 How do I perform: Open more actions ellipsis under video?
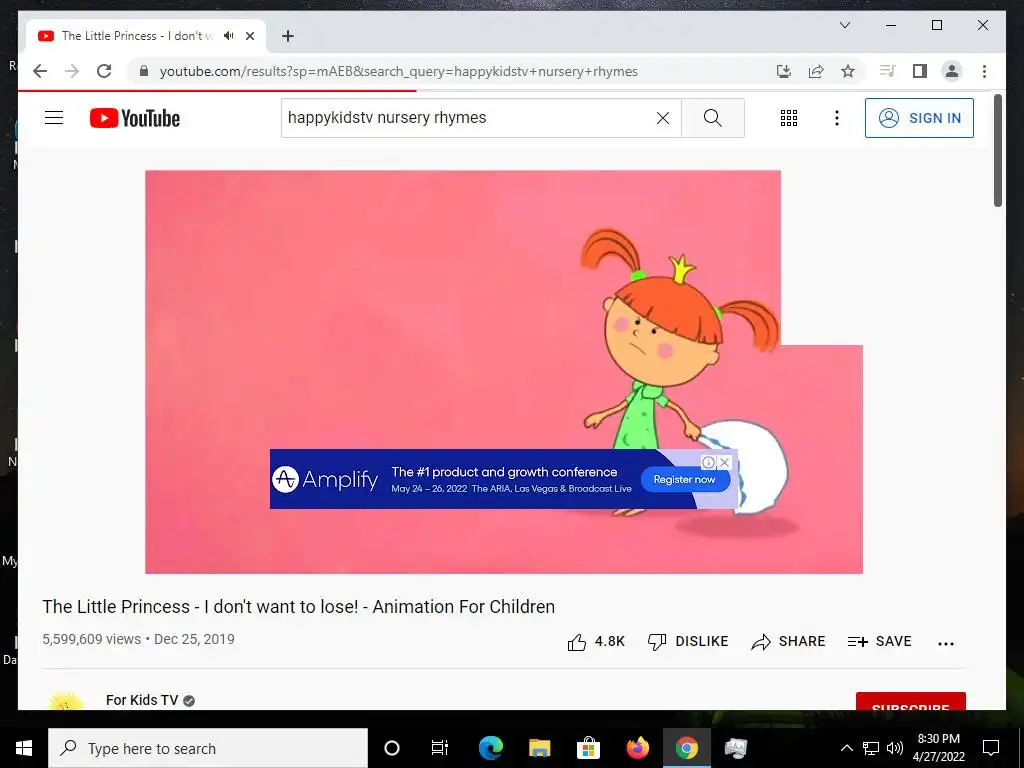[946, 643]
